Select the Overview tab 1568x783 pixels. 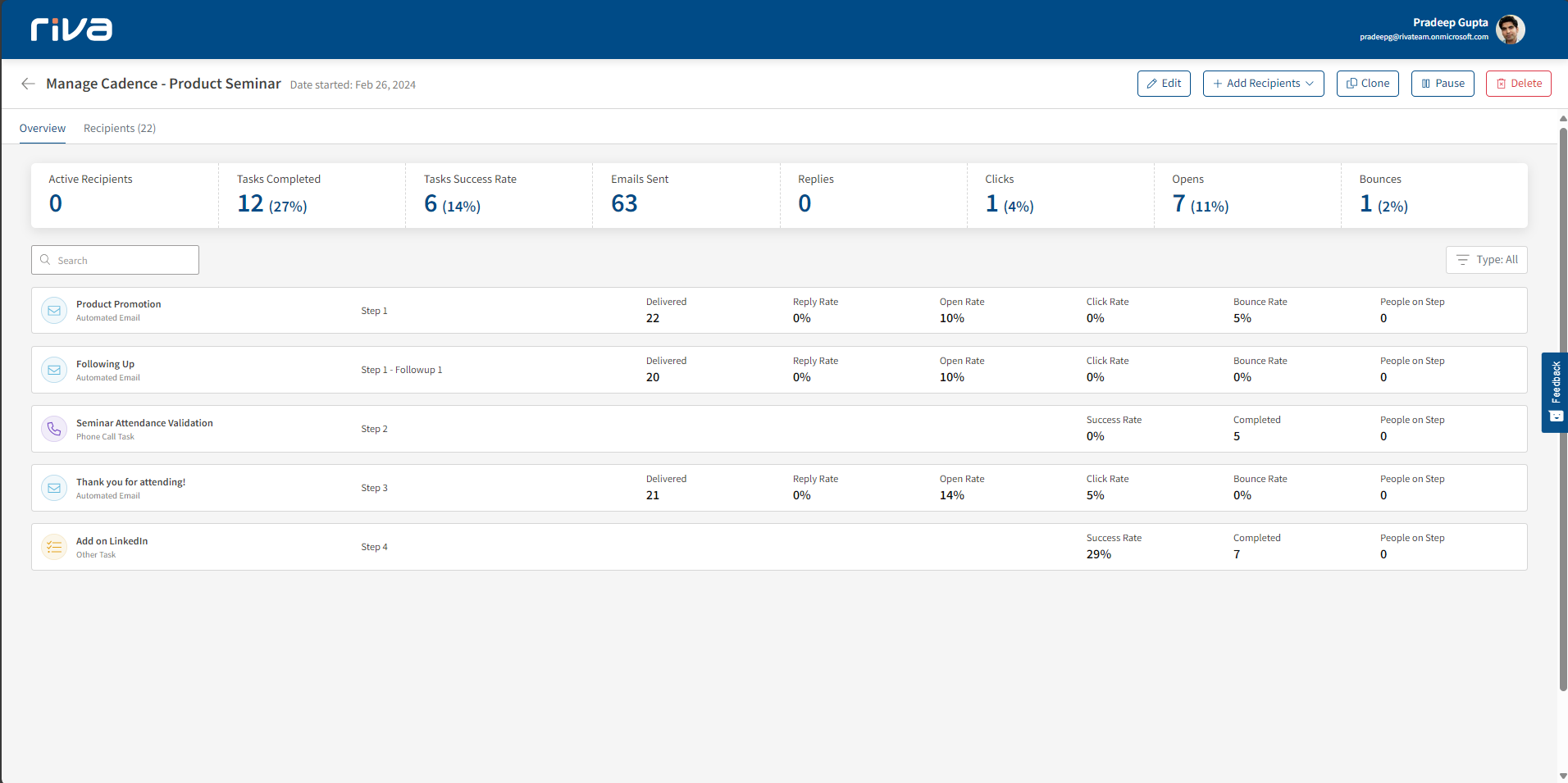(43, 129)
